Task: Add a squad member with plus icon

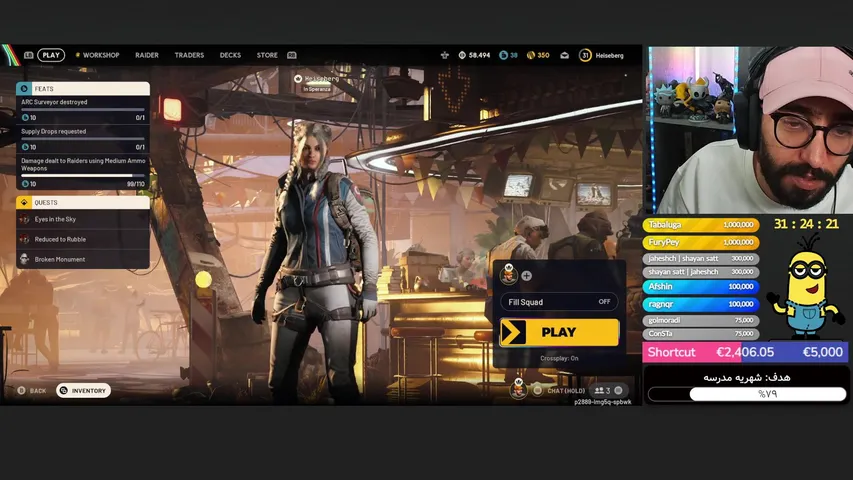Action: pos(527,275)
